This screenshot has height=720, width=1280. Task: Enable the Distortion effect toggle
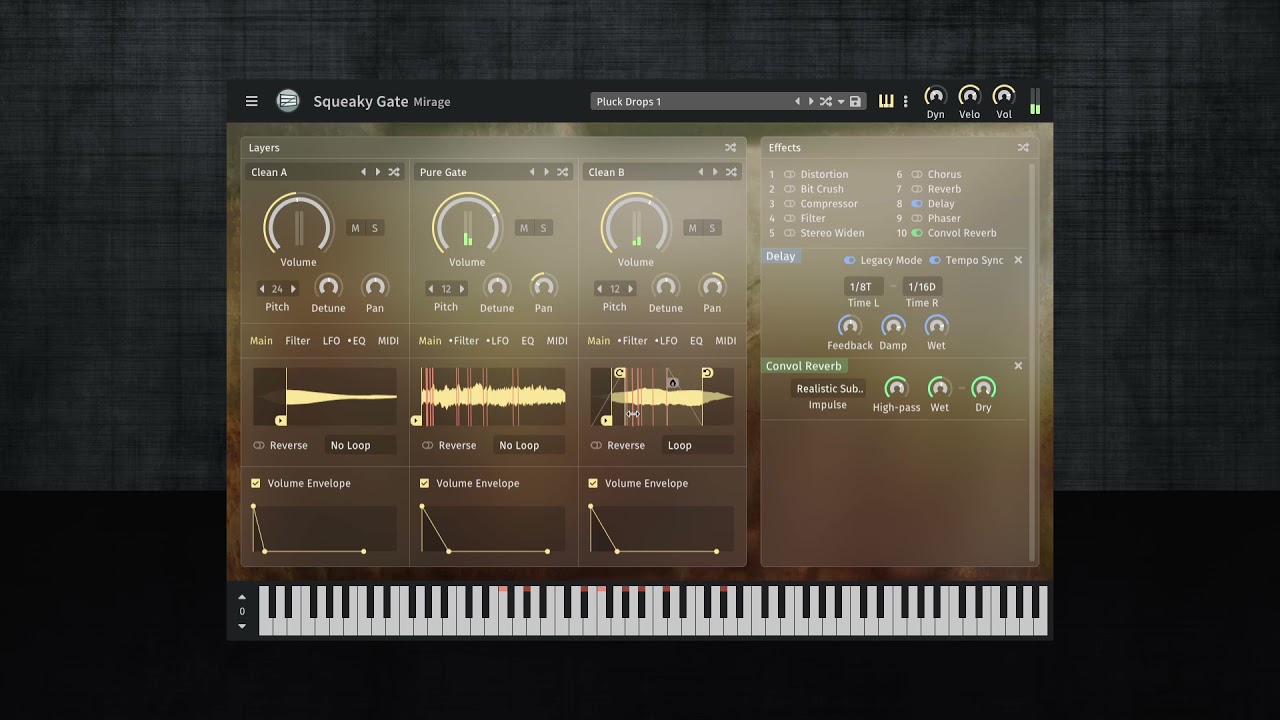(790, 174)
